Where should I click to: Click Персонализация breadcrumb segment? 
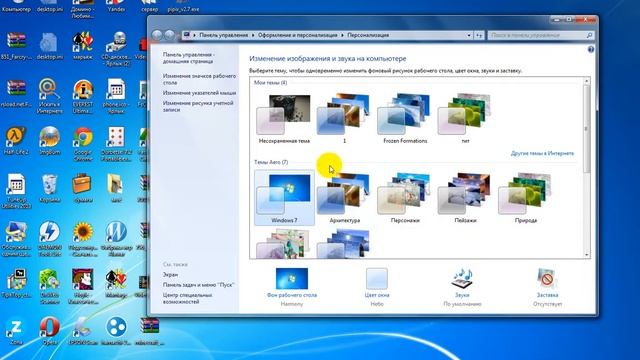(x=368, y=36)
